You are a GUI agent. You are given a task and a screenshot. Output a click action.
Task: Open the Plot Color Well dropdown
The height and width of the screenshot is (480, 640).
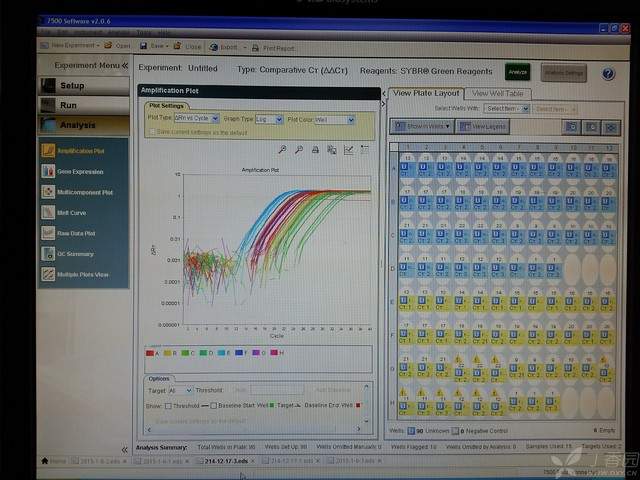click(334, 120)
